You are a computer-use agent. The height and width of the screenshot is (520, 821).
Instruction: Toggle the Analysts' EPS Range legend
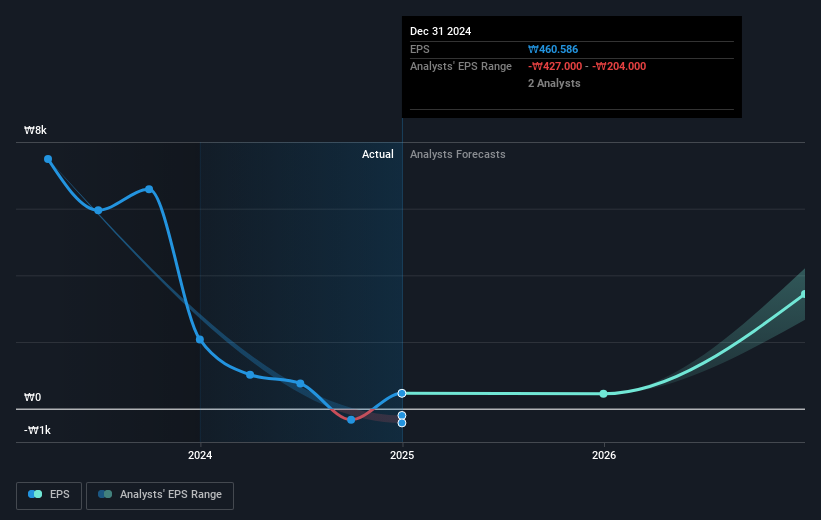(160, 495)
